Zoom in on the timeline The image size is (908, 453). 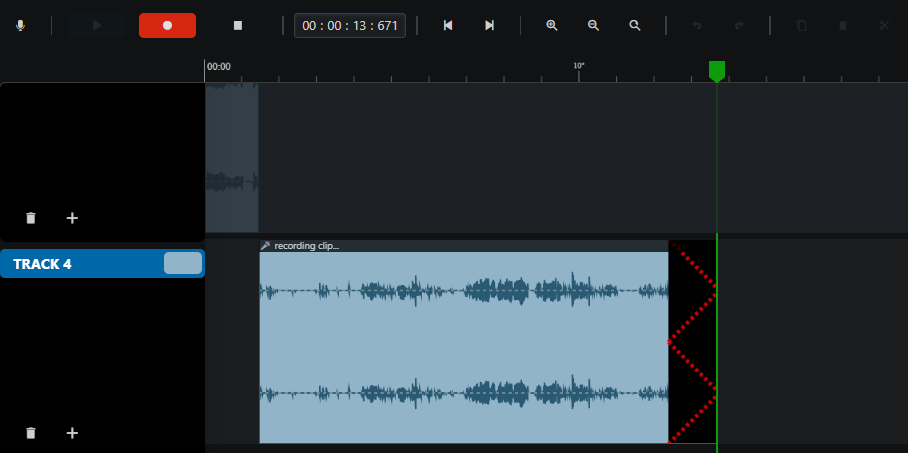coord(552,25)
